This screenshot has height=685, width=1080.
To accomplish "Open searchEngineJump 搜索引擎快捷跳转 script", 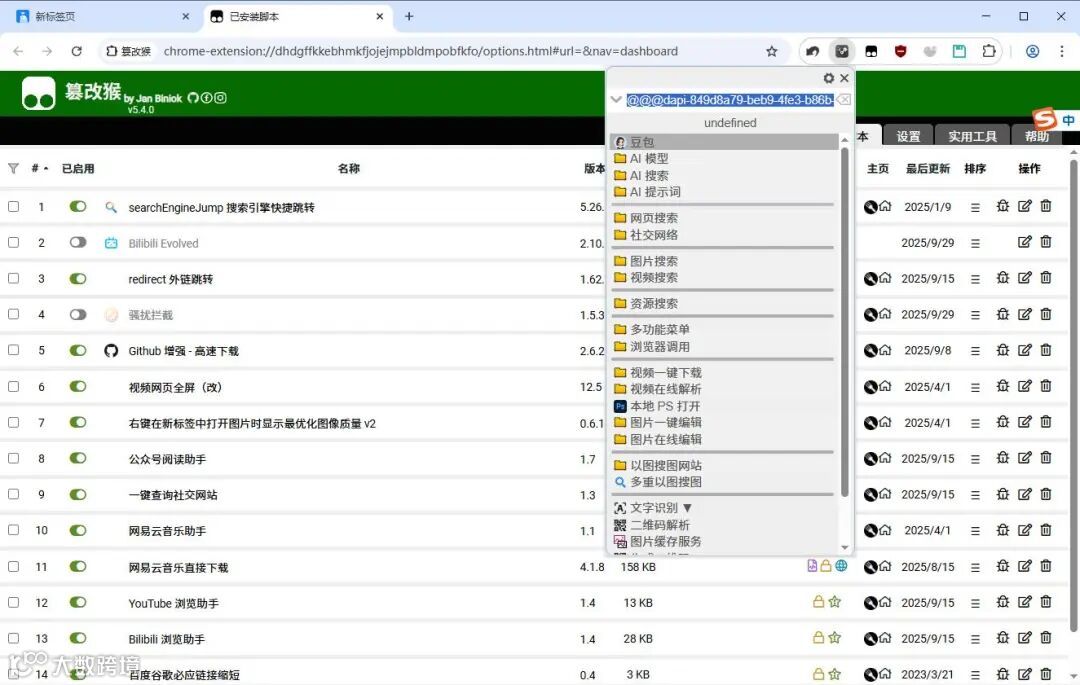I will (221, 207).
